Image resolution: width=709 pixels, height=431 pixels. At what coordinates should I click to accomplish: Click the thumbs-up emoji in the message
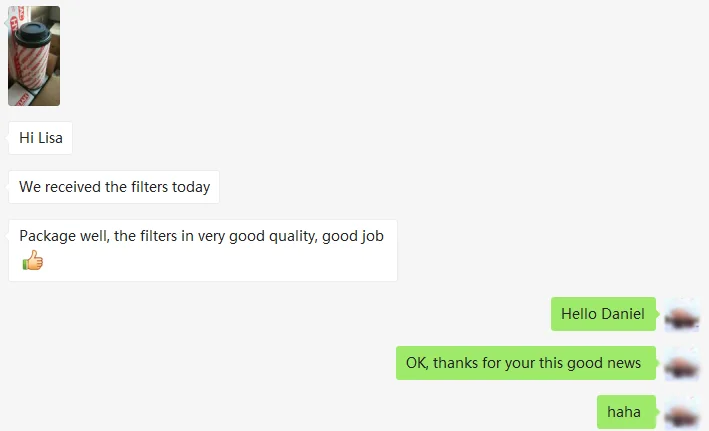pos(33,261)
